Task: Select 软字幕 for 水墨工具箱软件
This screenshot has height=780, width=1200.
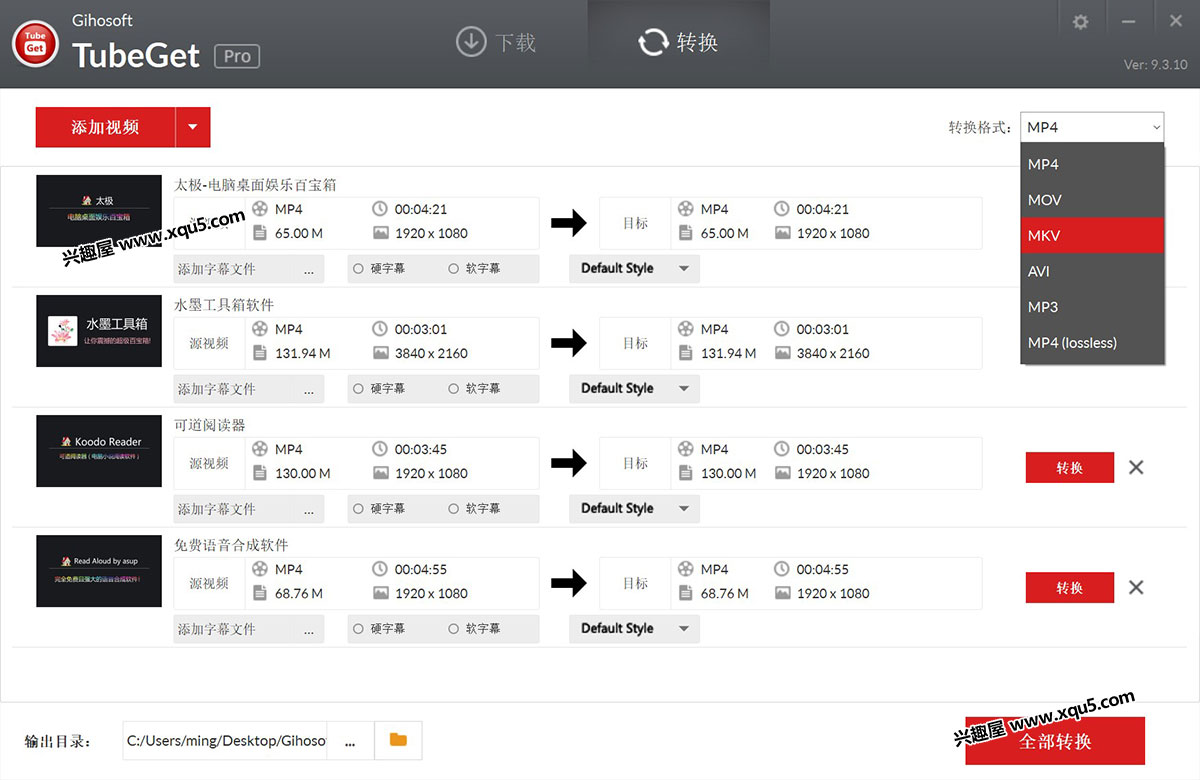Action: pos(474,388)
